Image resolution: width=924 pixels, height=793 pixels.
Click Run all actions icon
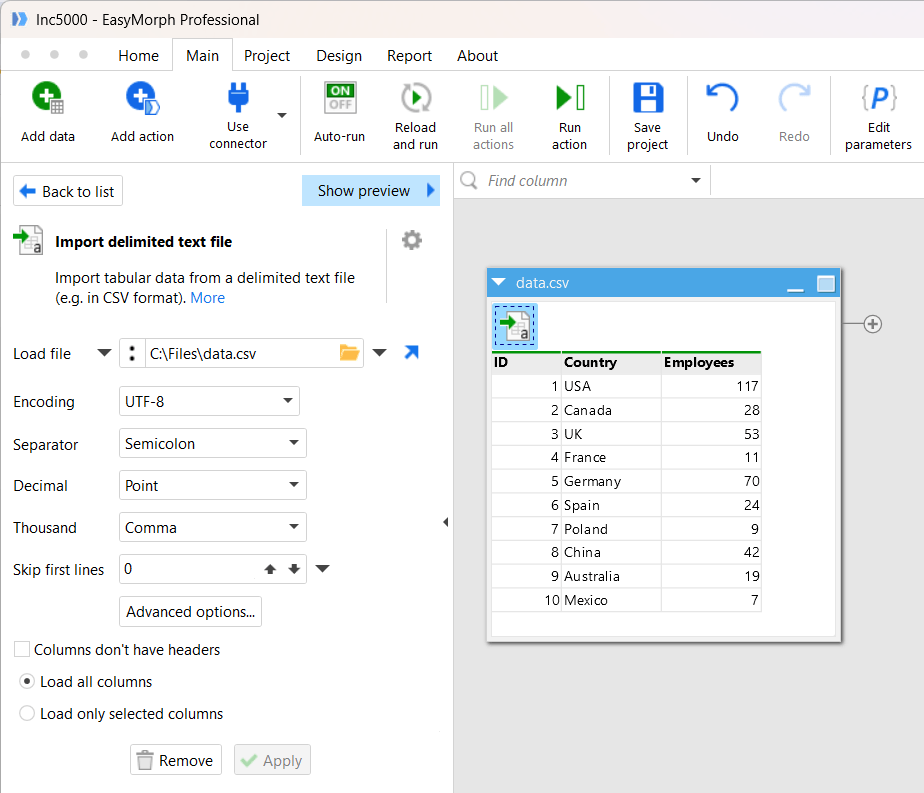(x=494, y=98)
